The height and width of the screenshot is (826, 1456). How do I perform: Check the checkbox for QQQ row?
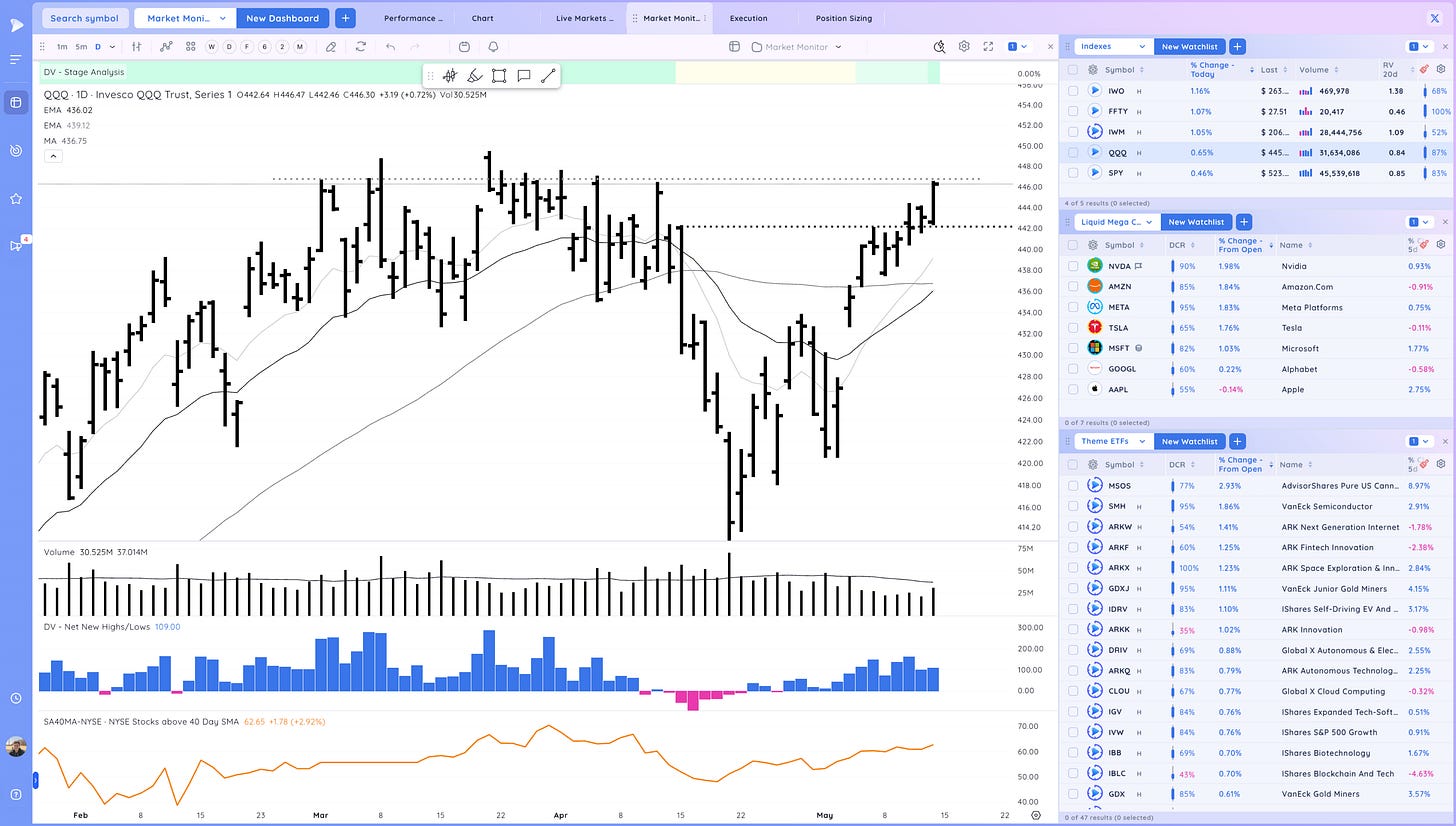click(x=1072, y=153)
